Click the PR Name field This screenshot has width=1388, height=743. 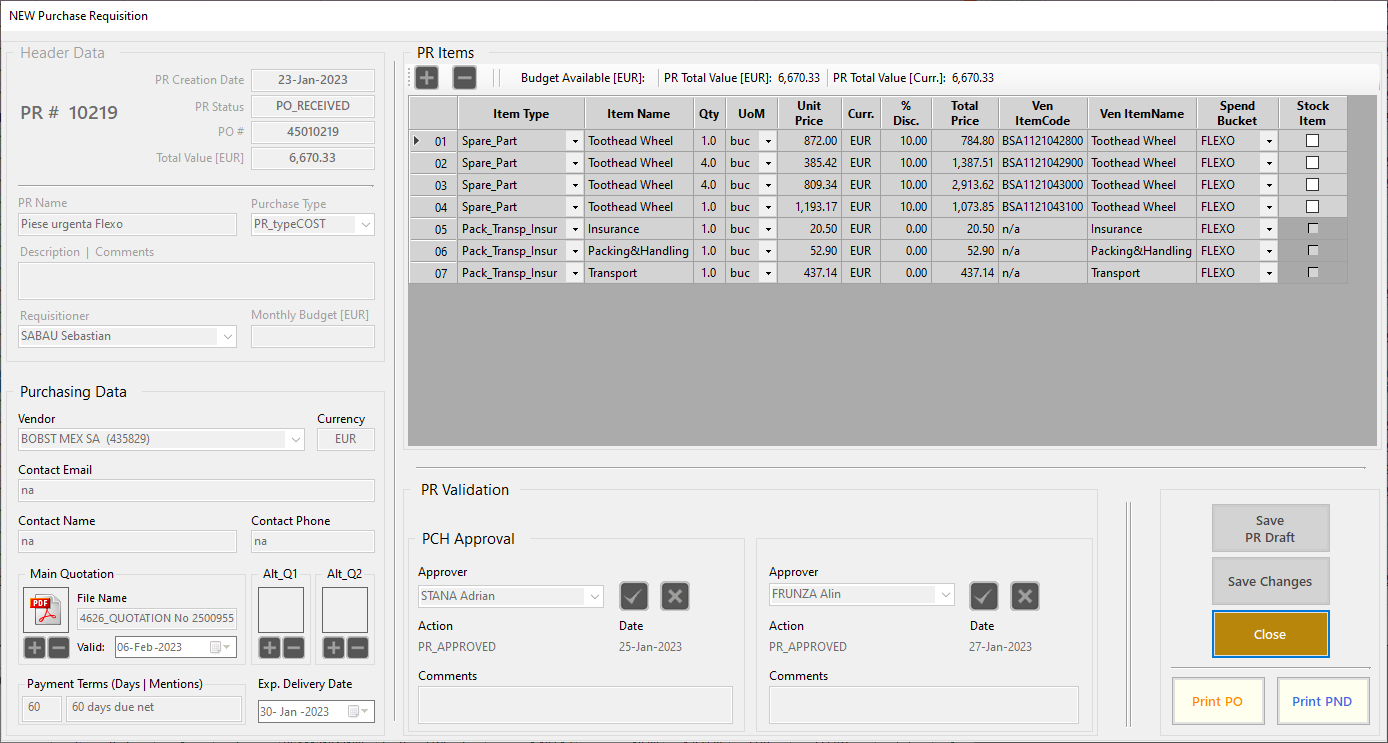(x=127, y=225)
